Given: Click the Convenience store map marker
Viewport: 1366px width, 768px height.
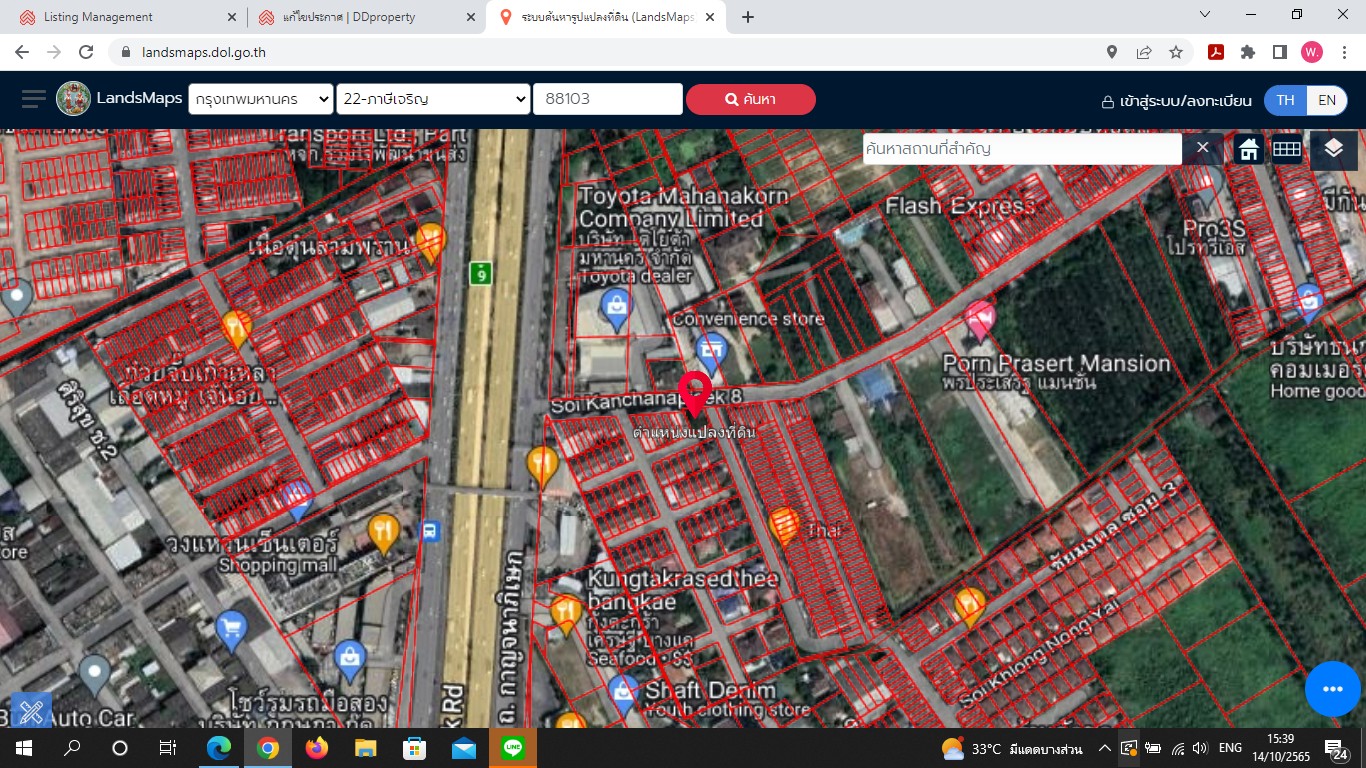Looking at the screenshot, I should tap(711, 349).
